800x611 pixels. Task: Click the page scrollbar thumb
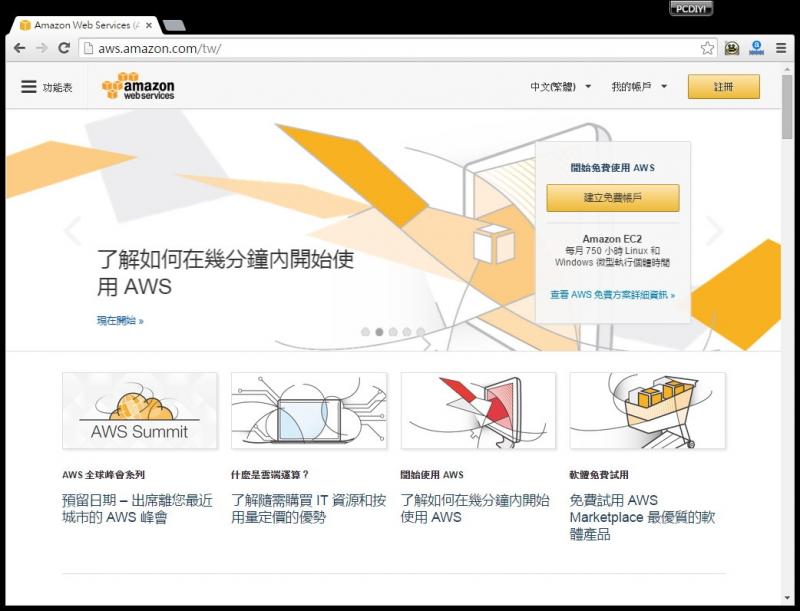787,106
